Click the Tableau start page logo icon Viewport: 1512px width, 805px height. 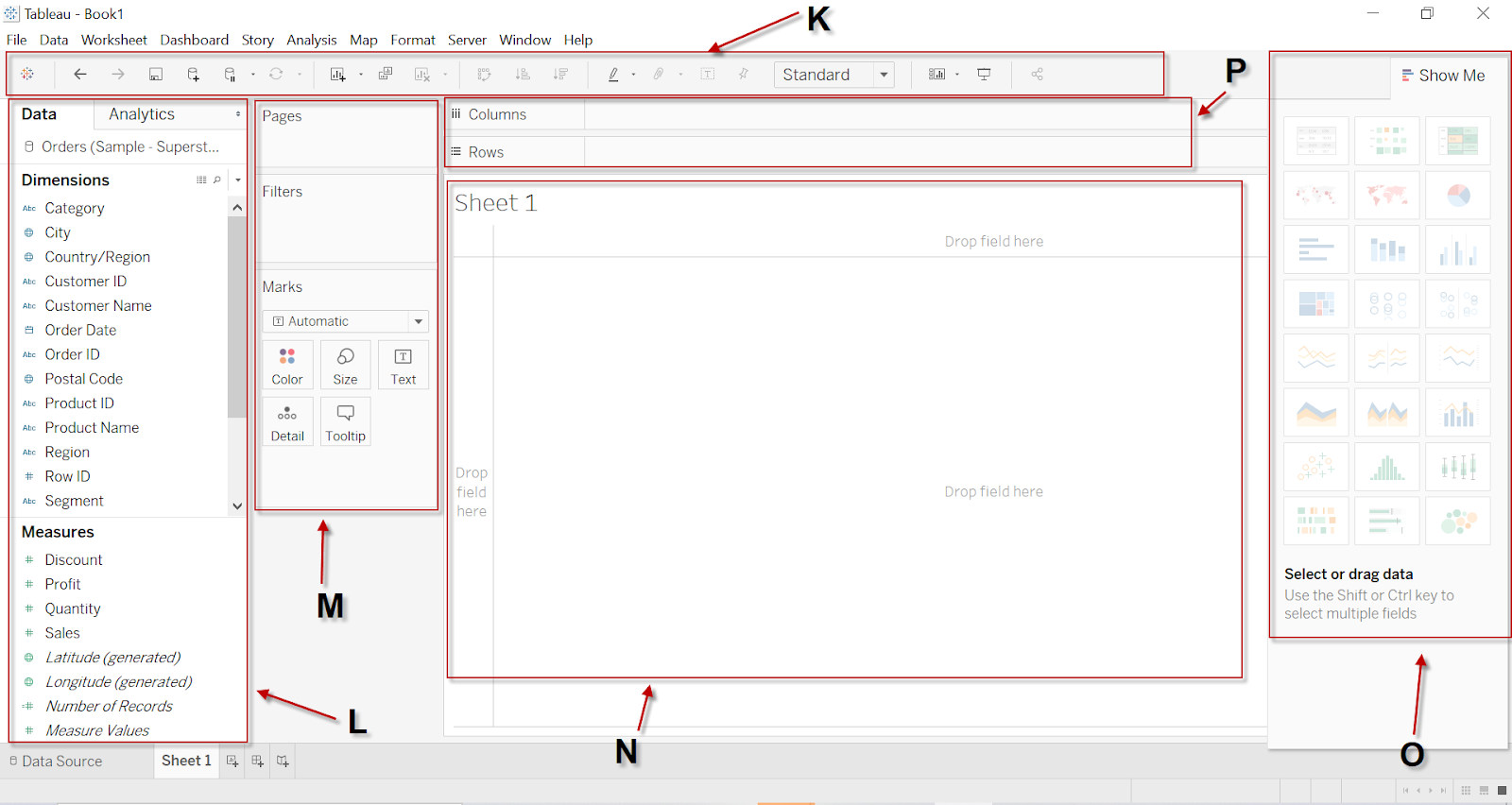27,74
